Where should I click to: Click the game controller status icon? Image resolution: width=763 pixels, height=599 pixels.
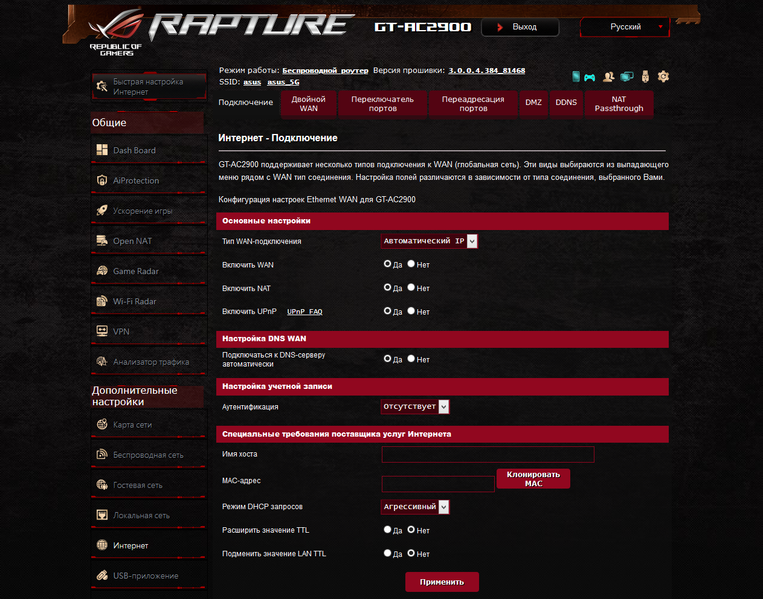[589, 77]
